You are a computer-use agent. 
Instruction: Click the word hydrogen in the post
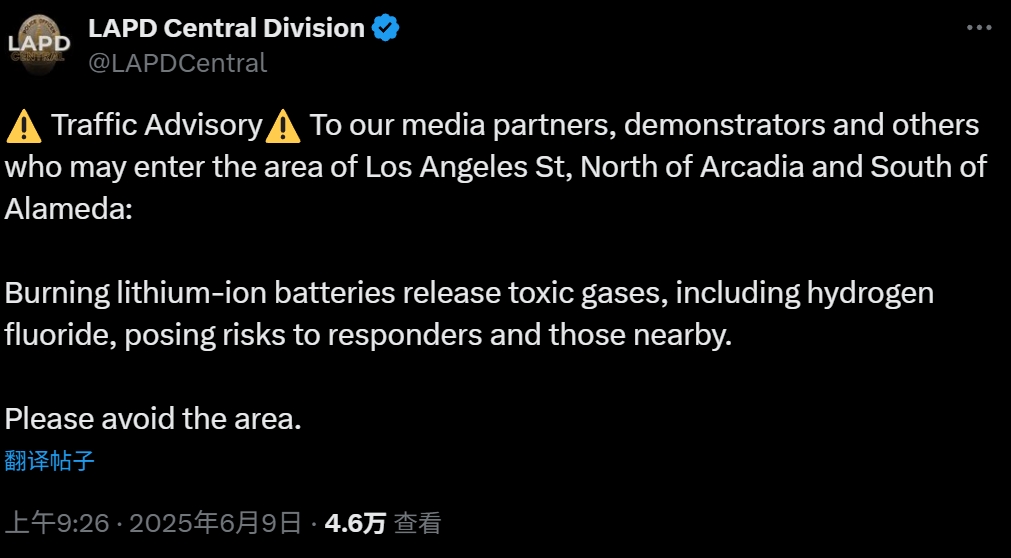coord(870,295)
